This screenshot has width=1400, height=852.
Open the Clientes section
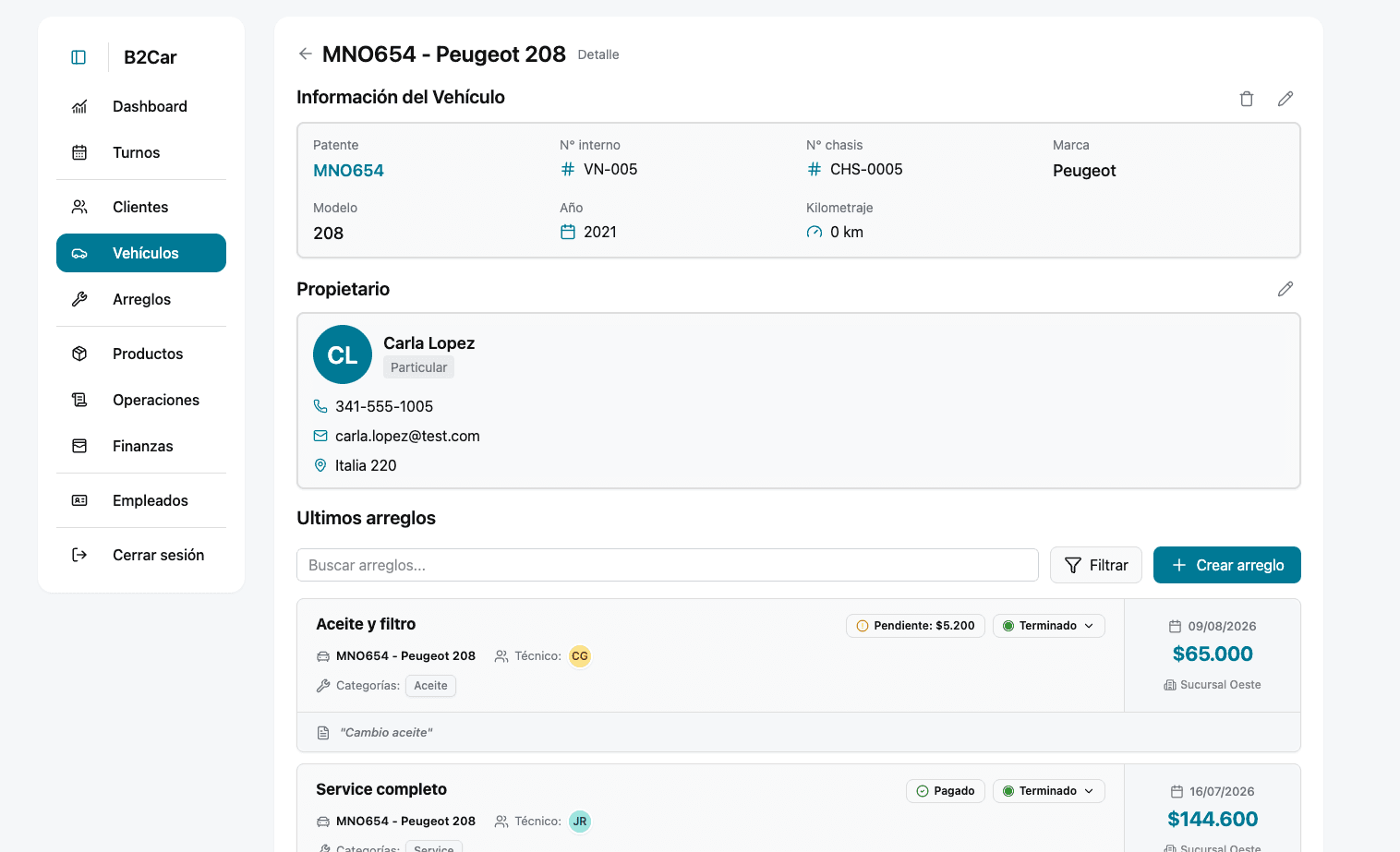[141, 207]
